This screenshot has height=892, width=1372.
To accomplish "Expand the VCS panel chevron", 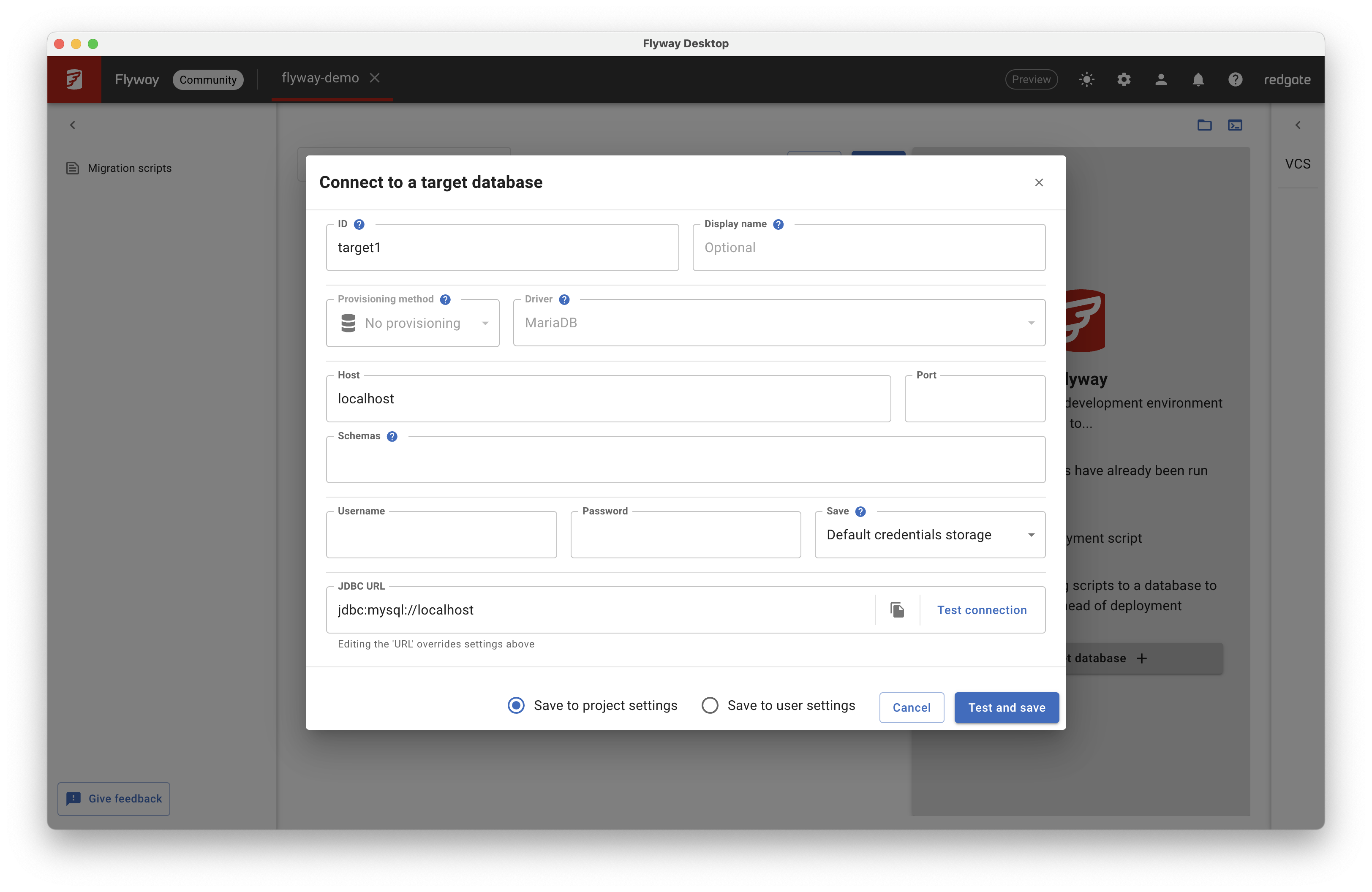I will pyautogui.click(x=1298, y=125).
